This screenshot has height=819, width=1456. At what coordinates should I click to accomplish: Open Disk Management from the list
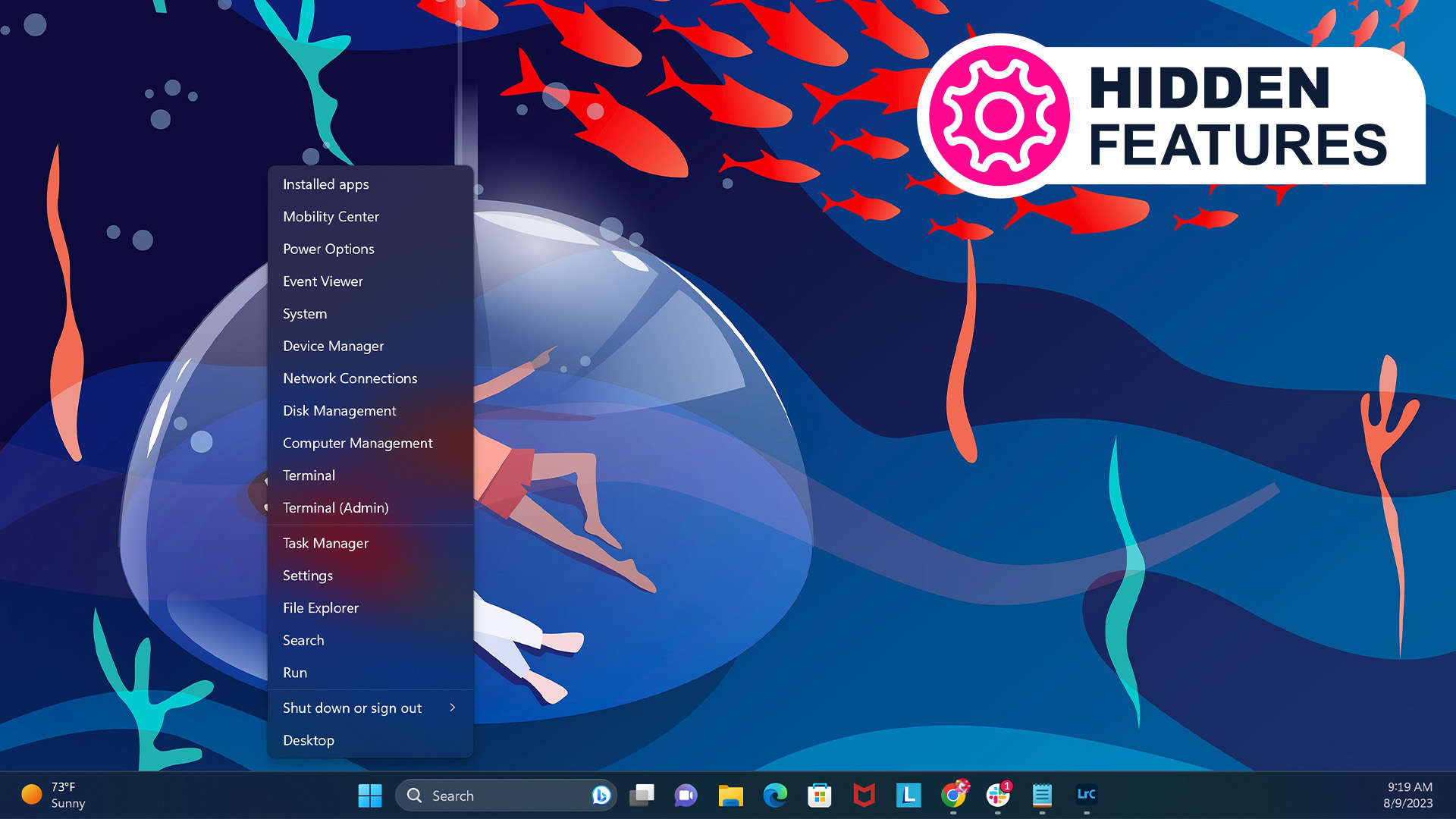point(338,410)
